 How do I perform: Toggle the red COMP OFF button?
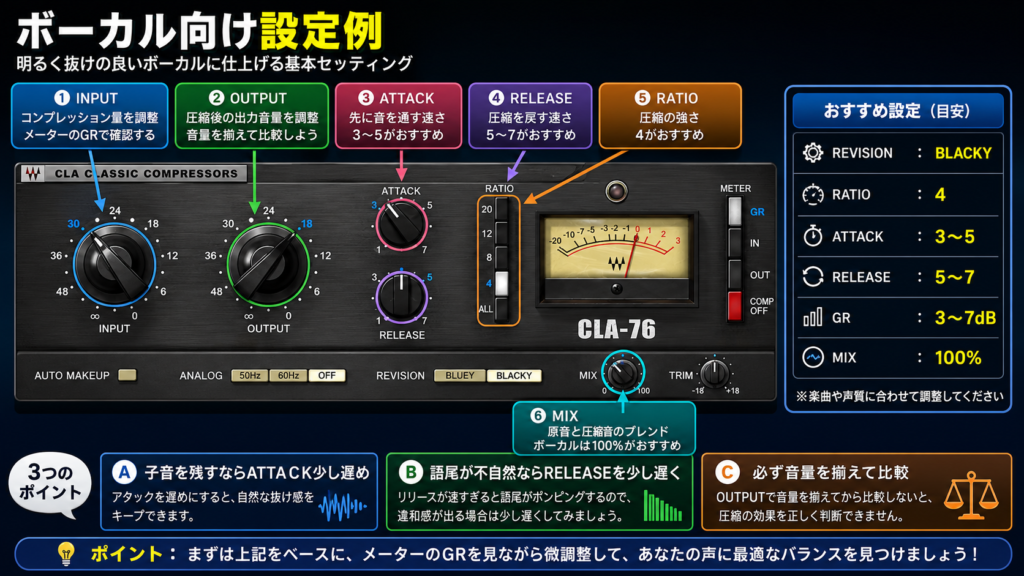pyautogui.click(x=735, y=306)
